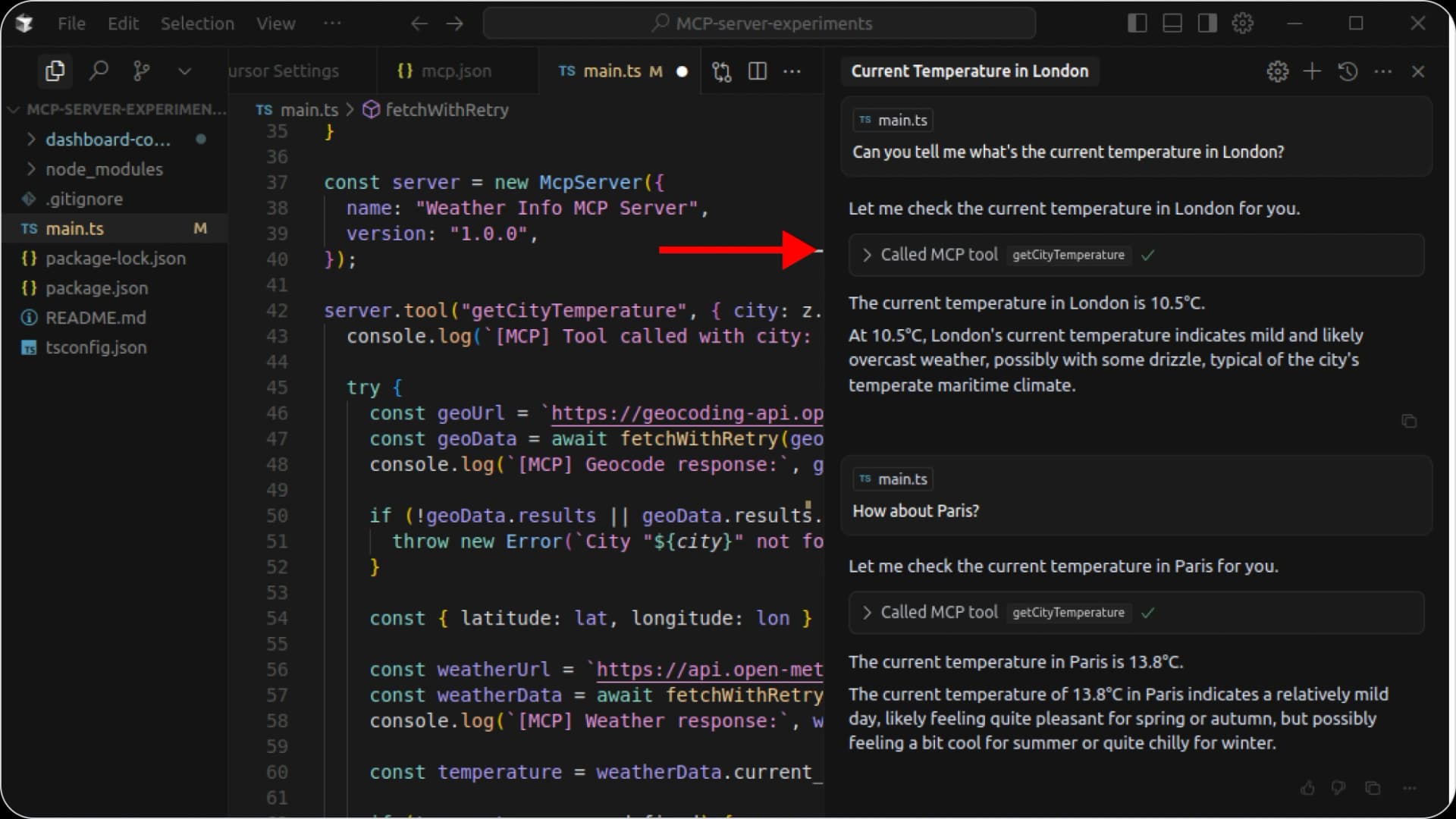Click line number 42 in the gutter
Image resolution: width=1456 pixels, height=819 pixels.
277,311
